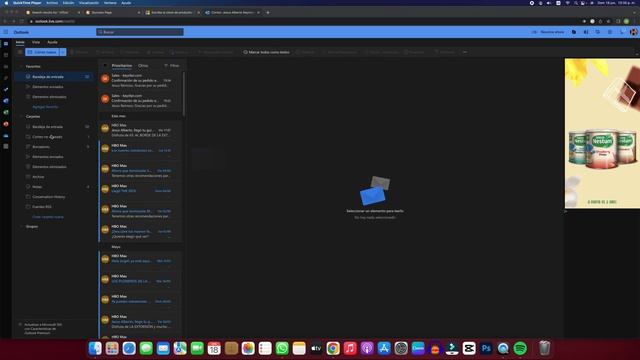Open Outlook settings gear icon
Viewport: 640px width, 360px height.
coord(610,32)
